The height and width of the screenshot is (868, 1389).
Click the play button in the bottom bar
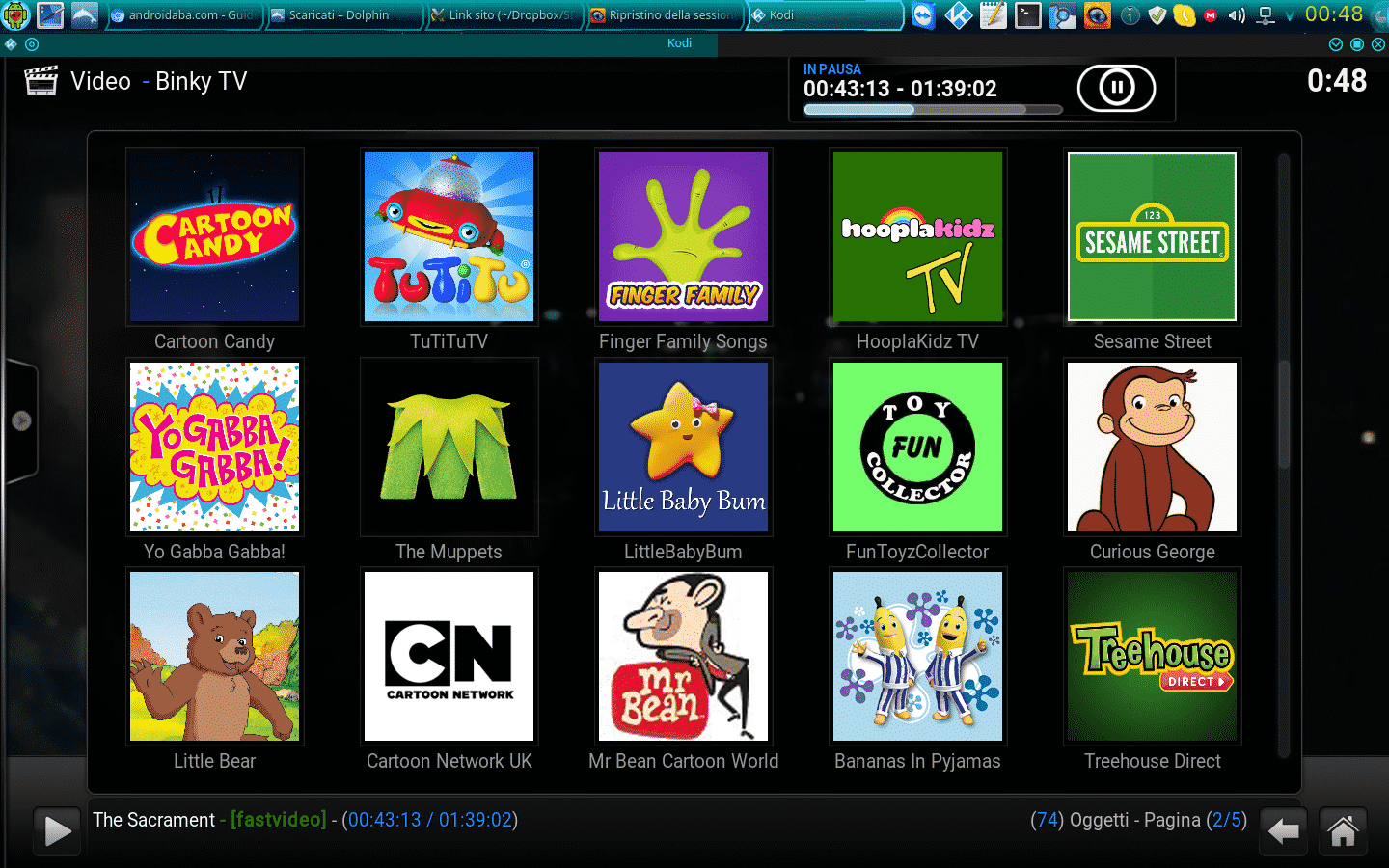pos(56,830)
